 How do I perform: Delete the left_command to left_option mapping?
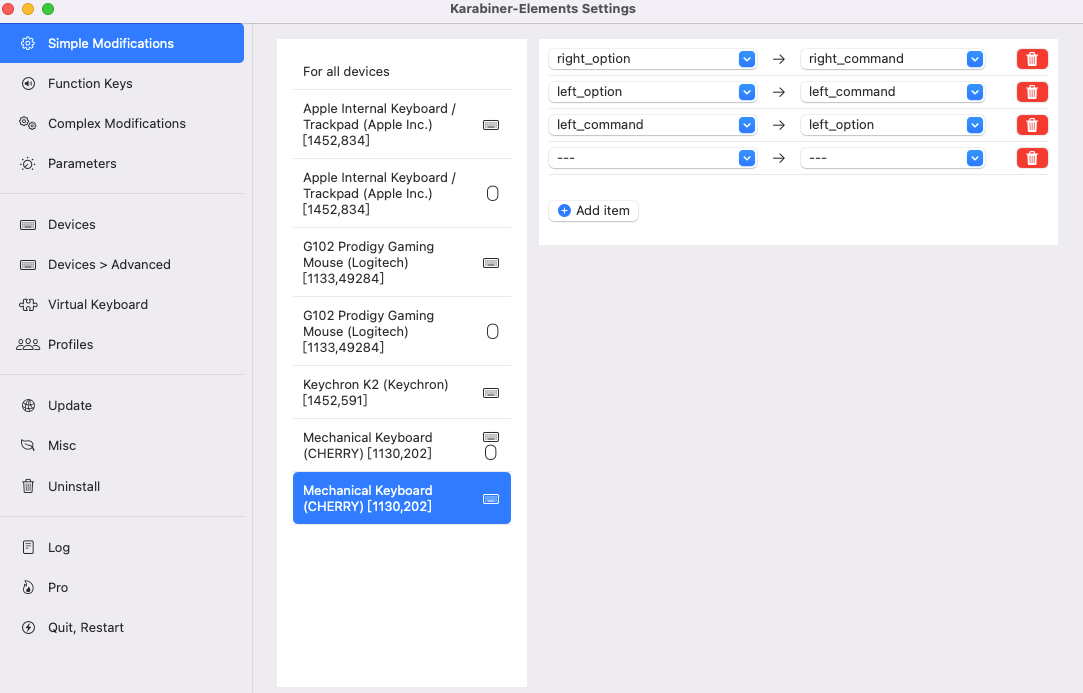(x=1032, y=125)
